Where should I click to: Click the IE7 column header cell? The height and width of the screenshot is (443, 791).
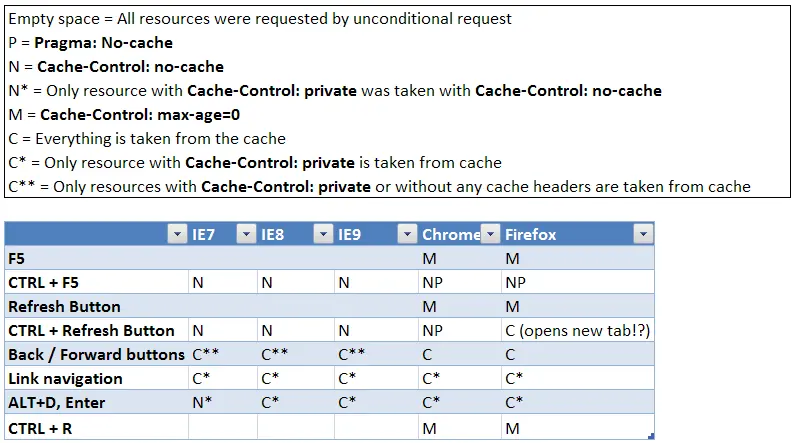[x=223, y=234]
